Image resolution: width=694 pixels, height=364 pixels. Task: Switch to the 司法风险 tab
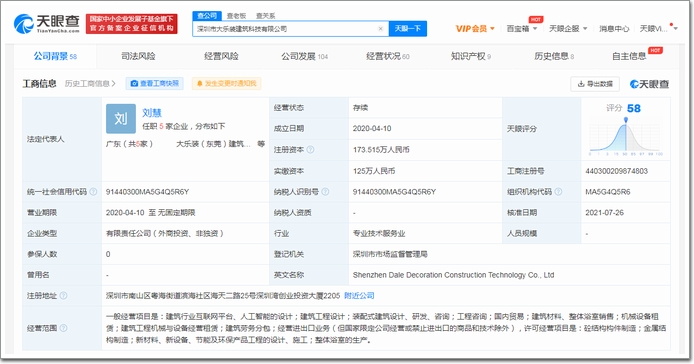pos(138,56)
